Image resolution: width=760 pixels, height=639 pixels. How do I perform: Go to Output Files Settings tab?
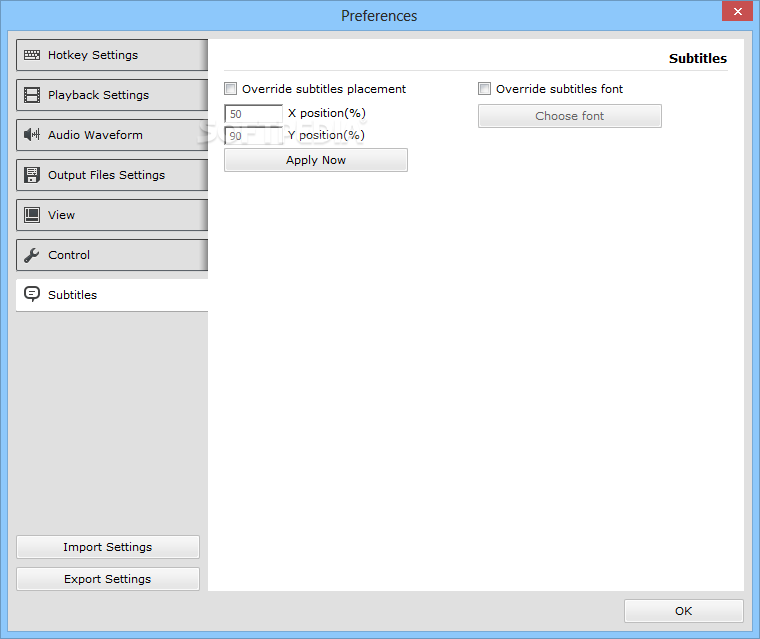pyautogui.click(x=112, y=175)
